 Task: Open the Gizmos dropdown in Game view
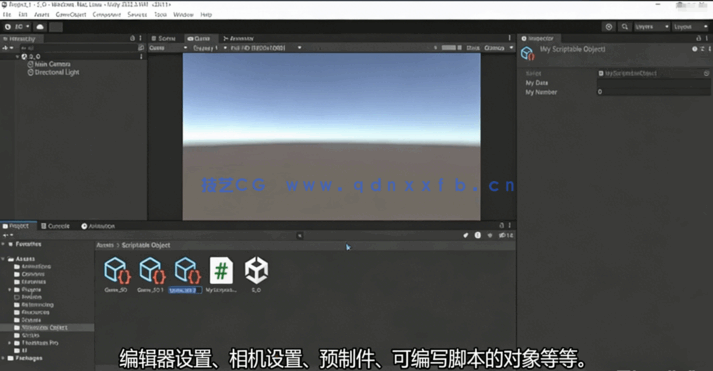[498, 48]
